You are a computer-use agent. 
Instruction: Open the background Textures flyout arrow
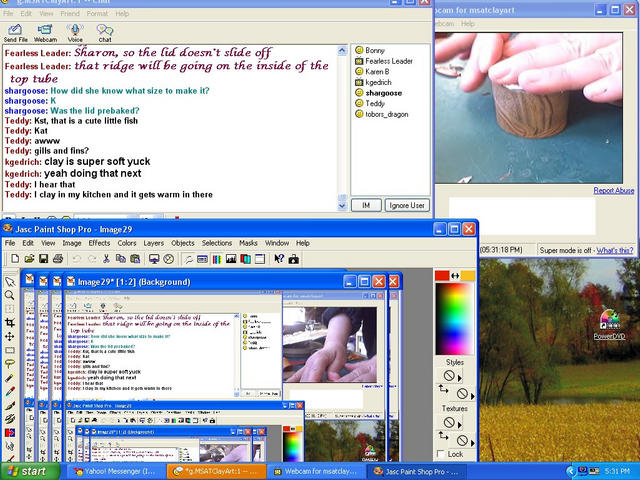click(x=473, y=442)
